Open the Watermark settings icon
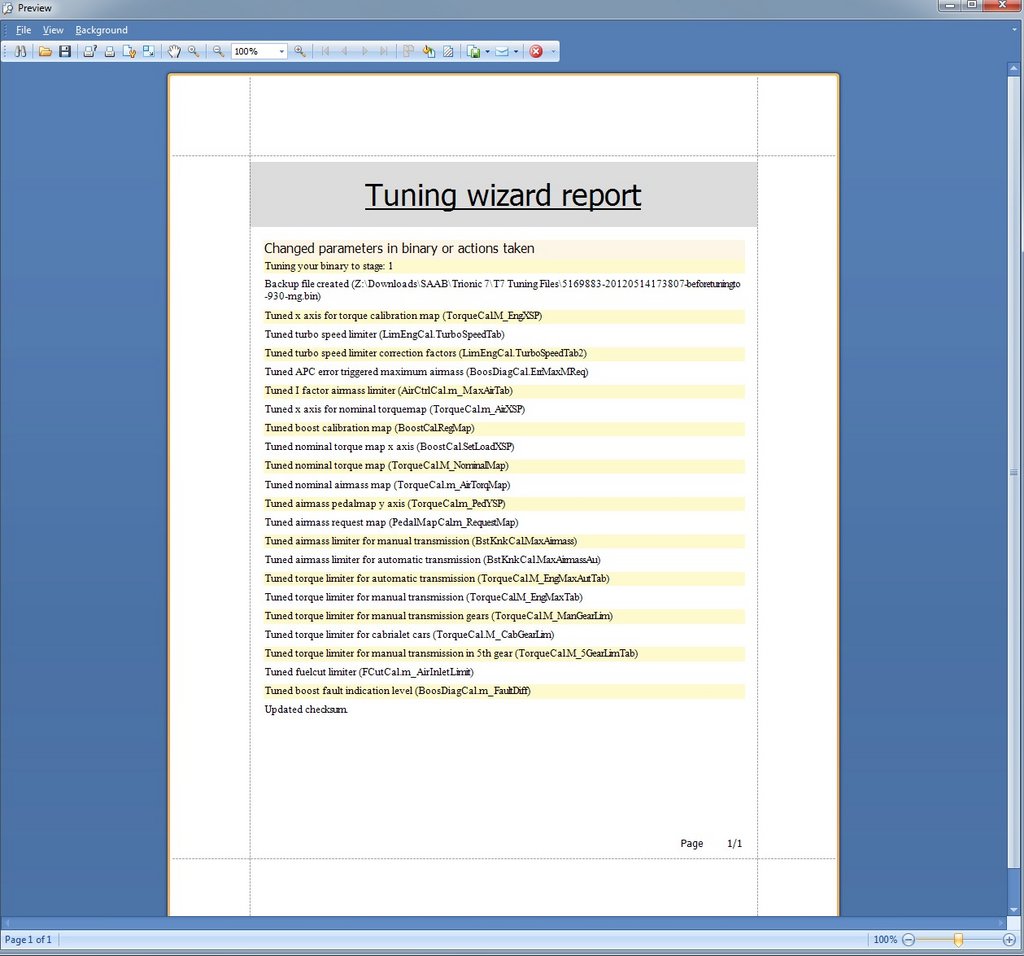 click(x=448, y=51)
